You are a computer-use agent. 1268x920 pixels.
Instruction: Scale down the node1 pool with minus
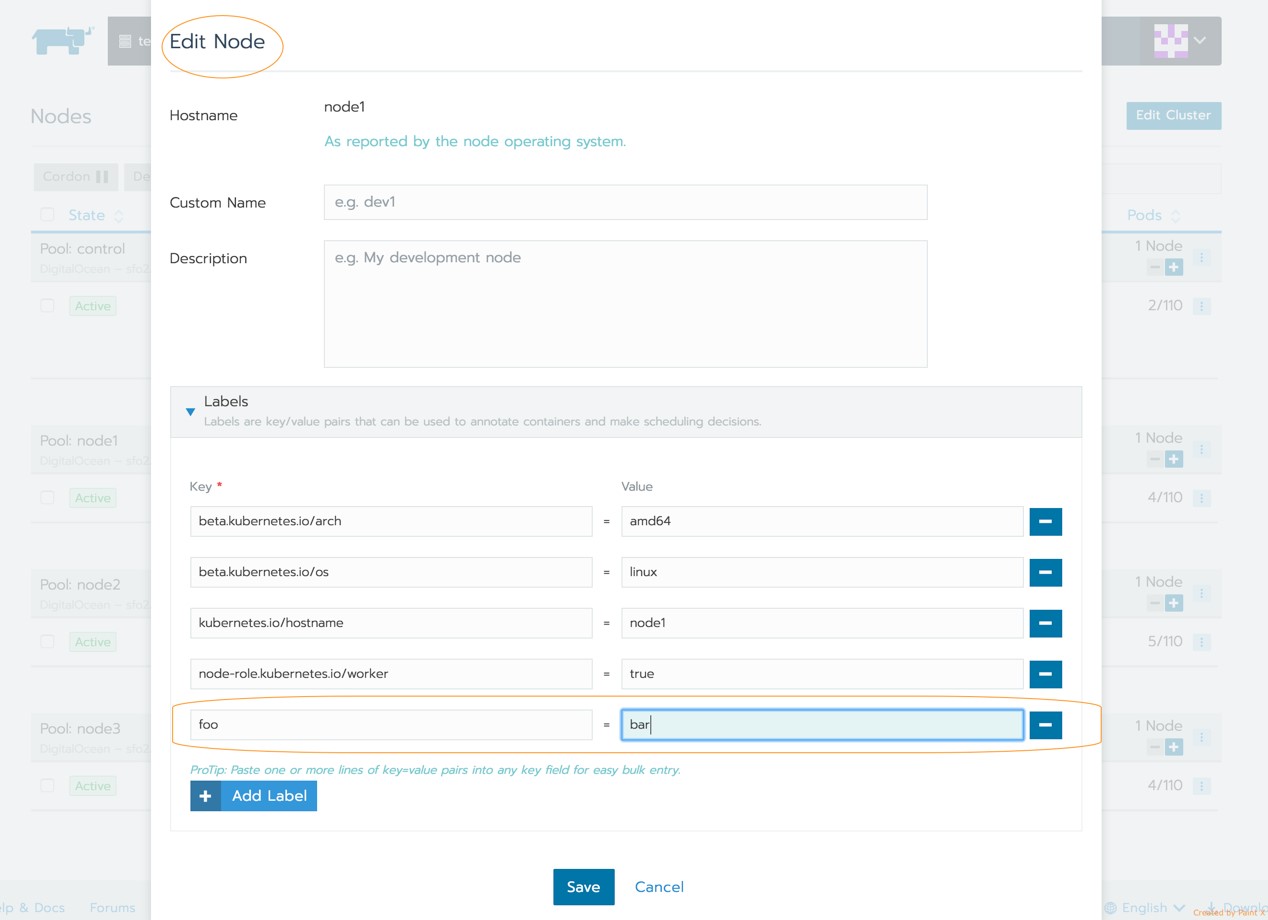tap(1155, 459)
